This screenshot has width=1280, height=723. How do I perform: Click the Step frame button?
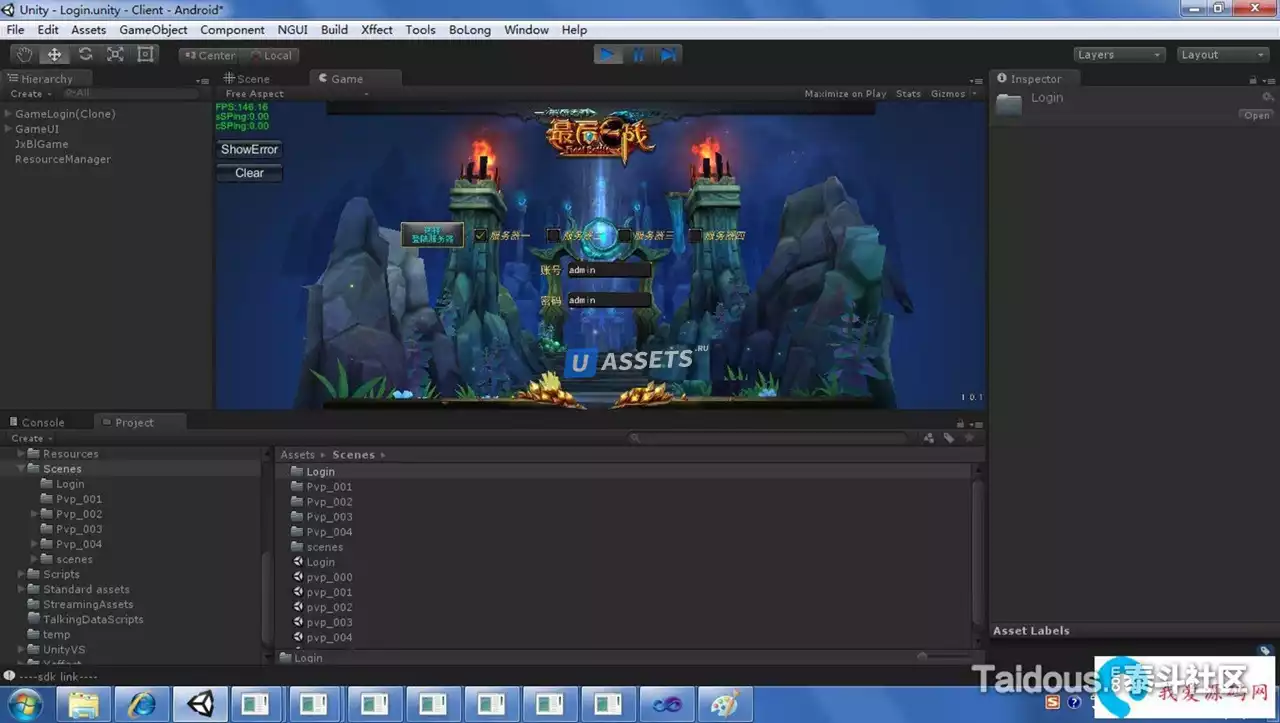point(668,55)
